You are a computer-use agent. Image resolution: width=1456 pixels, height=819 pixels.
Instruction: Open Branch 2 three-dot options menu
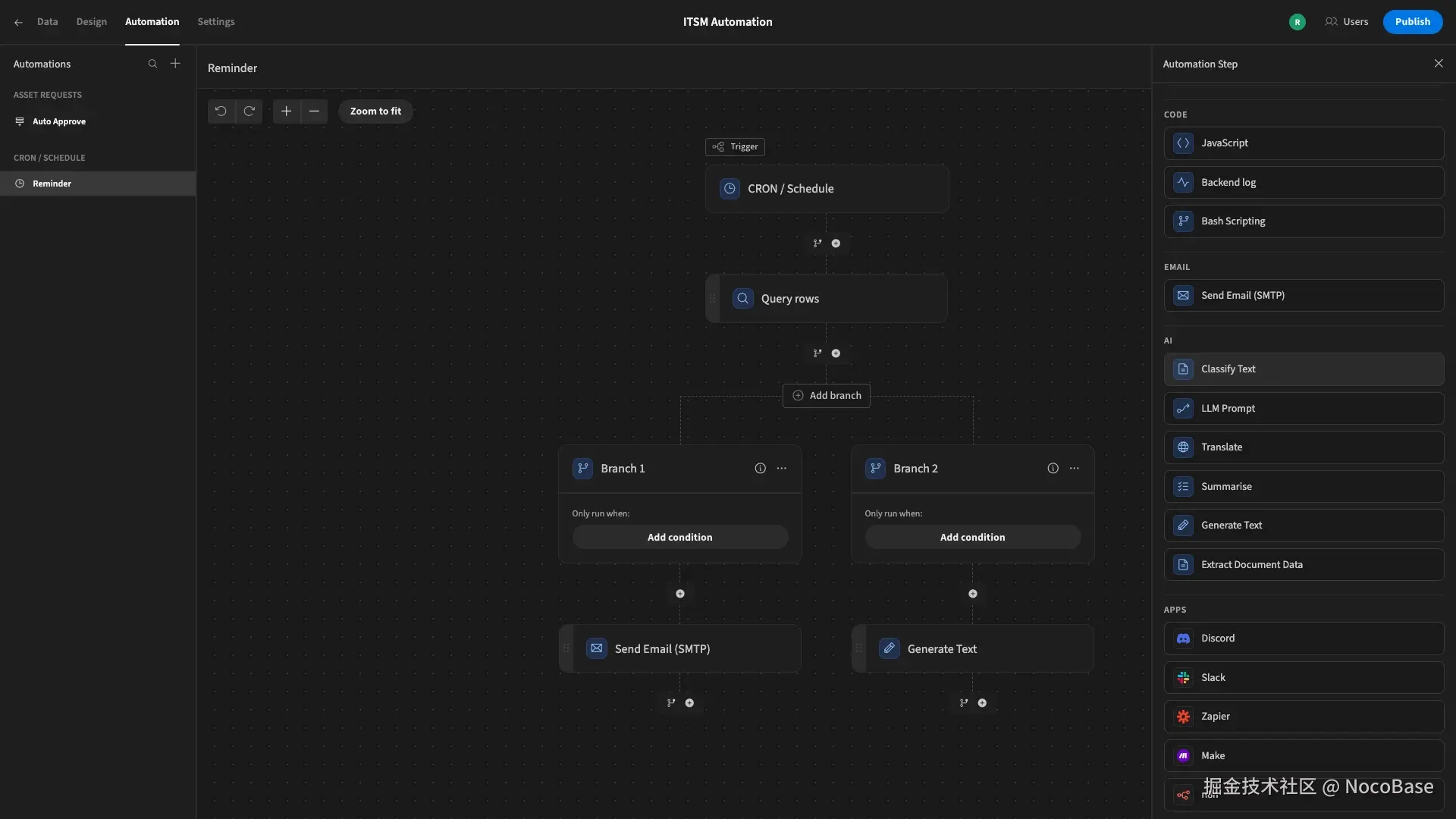coord(1074,469)
